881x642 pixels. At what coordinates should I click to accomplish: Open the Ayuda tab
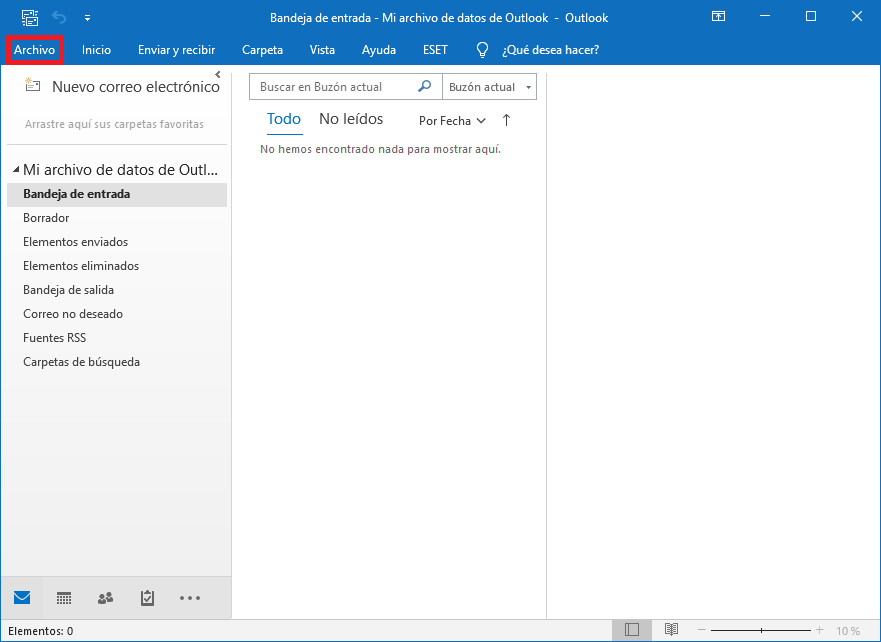coord(379,50)
